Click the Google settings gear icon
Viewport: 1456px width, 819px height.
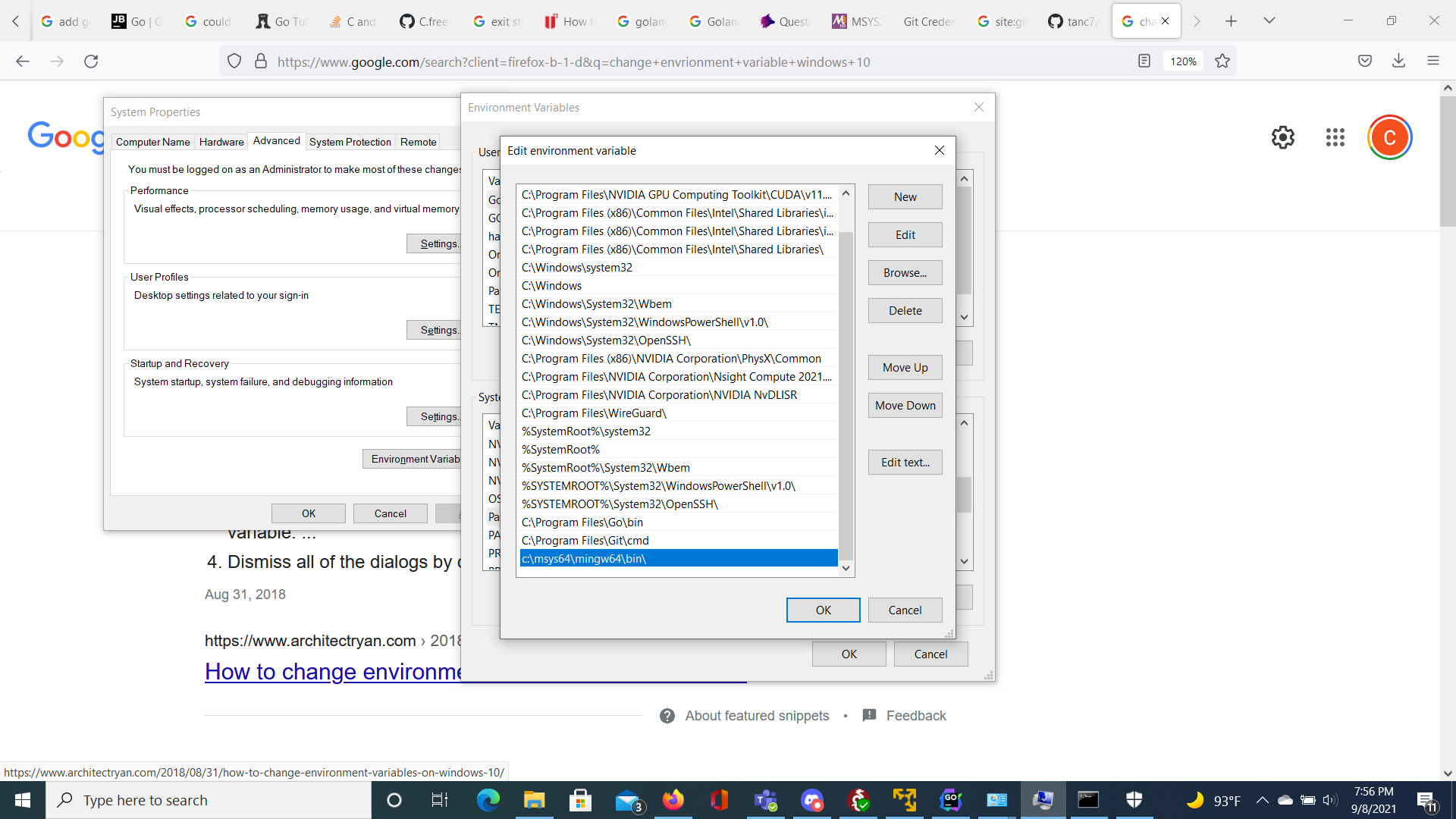point(1282,137)
